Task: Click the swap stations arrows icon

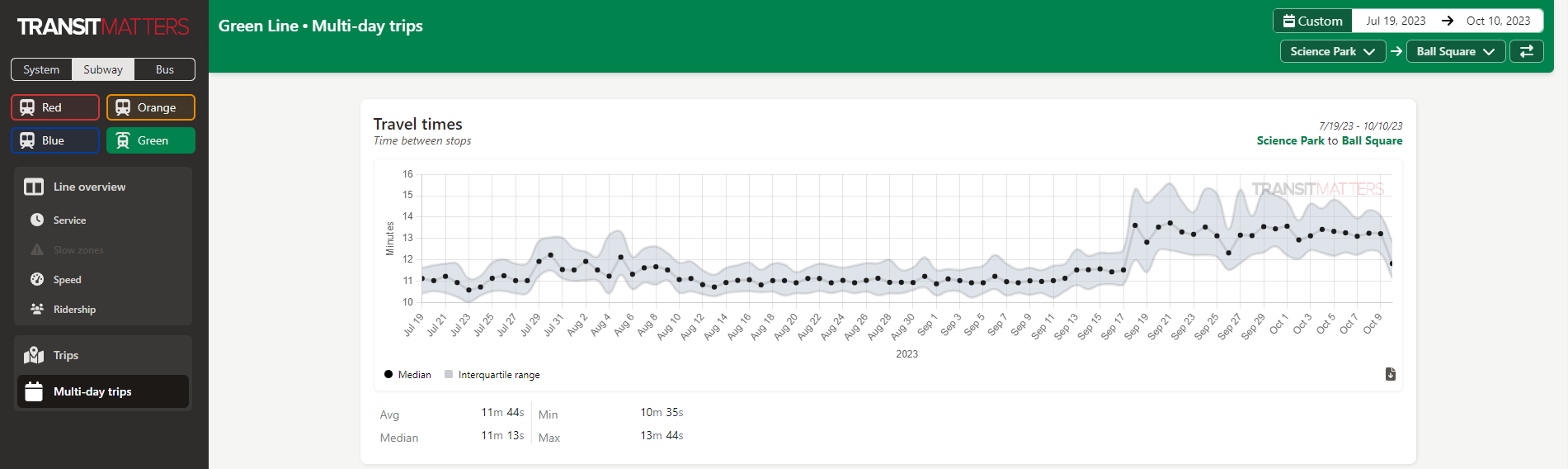Action: pyautogui.click(x=1526, y=51)
